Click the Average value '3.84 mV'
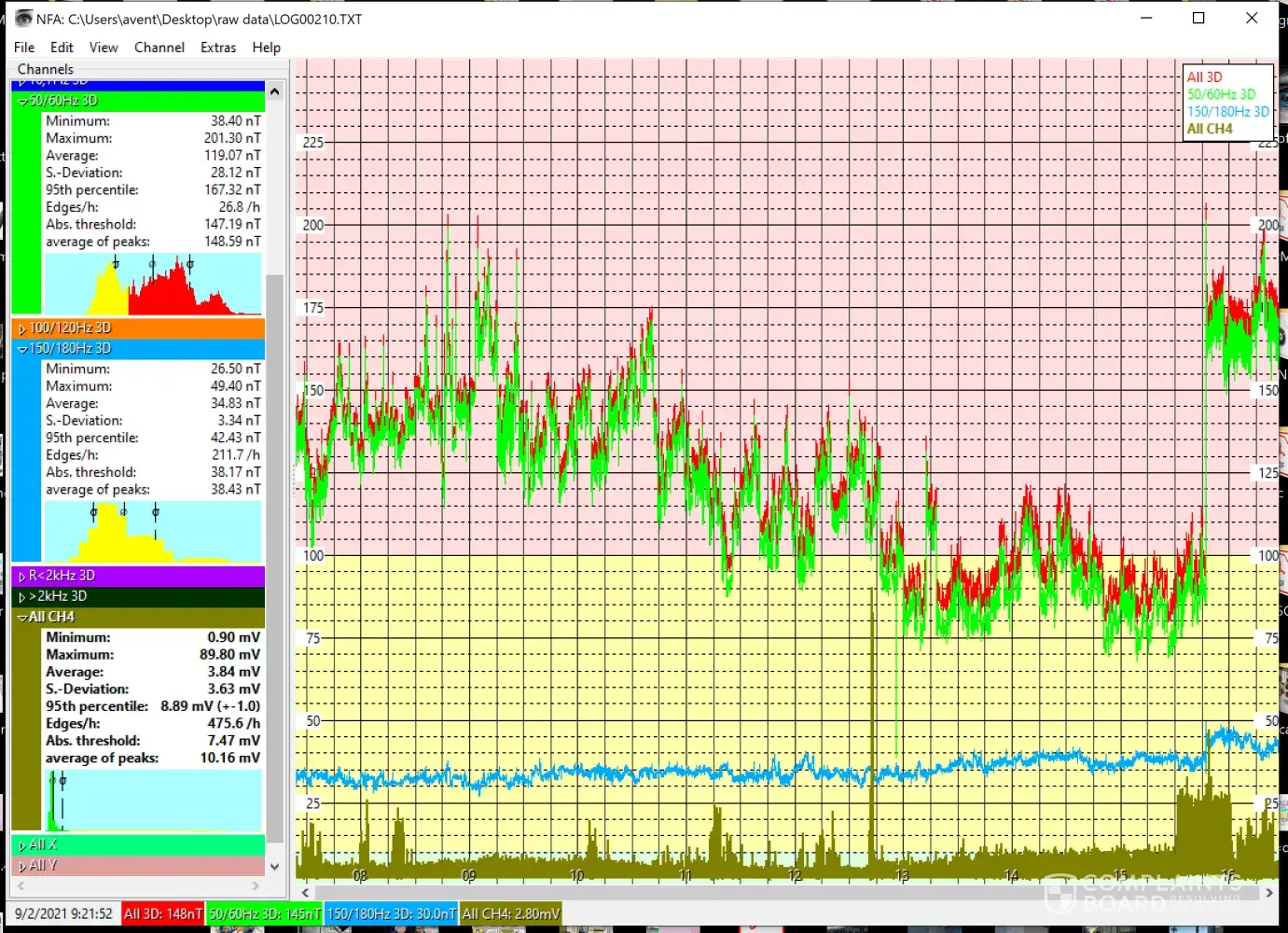 tap(234, 673)
